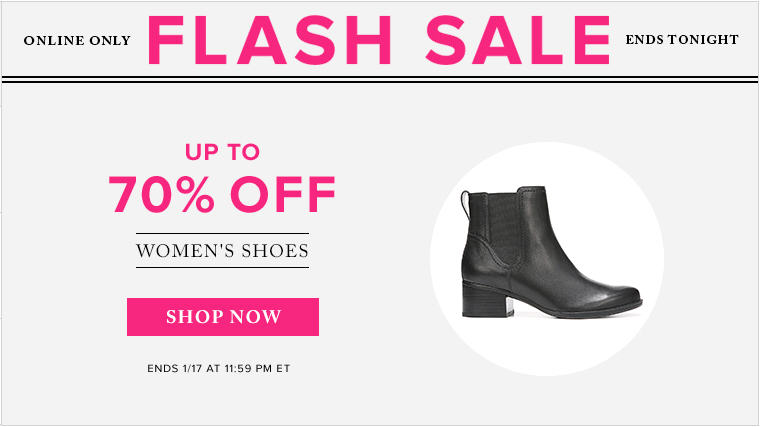The image size is (760, 427).
Task: Click the ONLINE ONLY label
Action: (78, 40)
